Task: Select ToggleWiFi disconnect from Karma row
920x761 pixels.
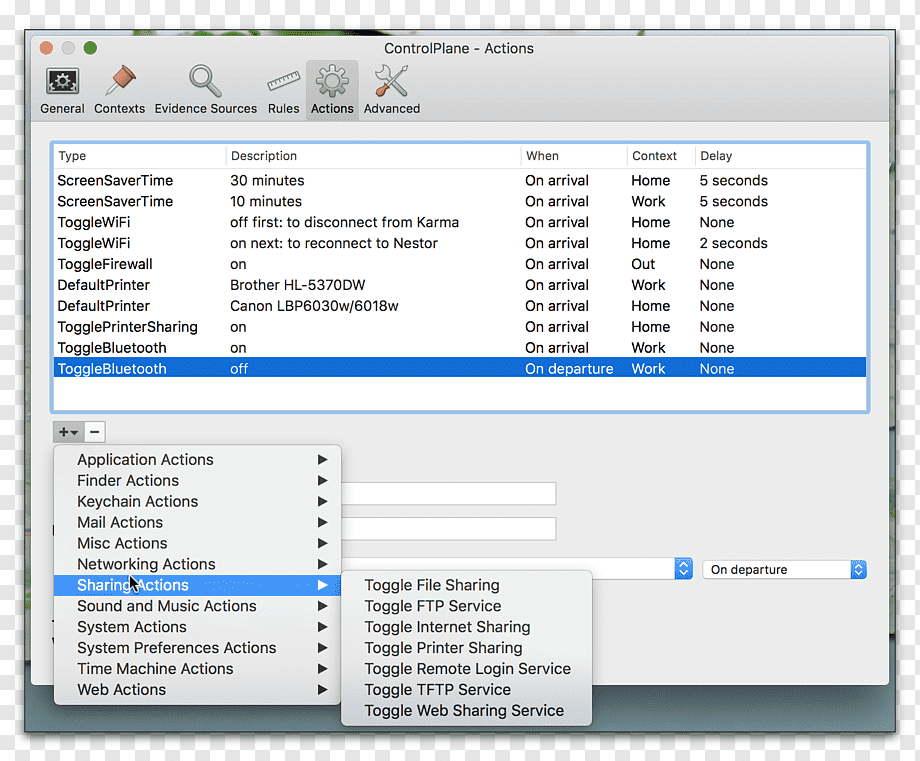Action: pos(460,222)
